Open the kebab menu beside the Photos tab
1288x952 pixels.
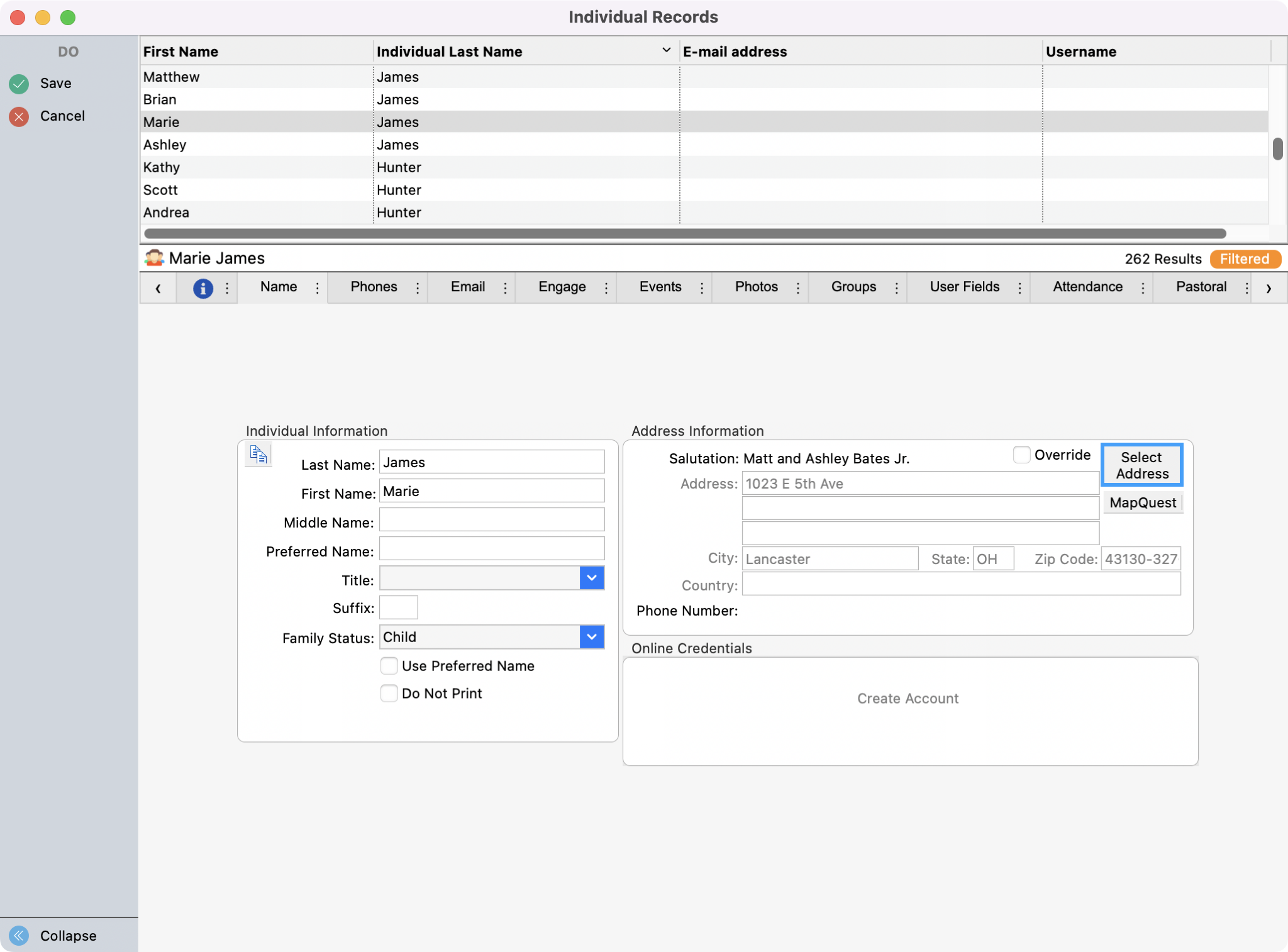(x=797, y=288)
